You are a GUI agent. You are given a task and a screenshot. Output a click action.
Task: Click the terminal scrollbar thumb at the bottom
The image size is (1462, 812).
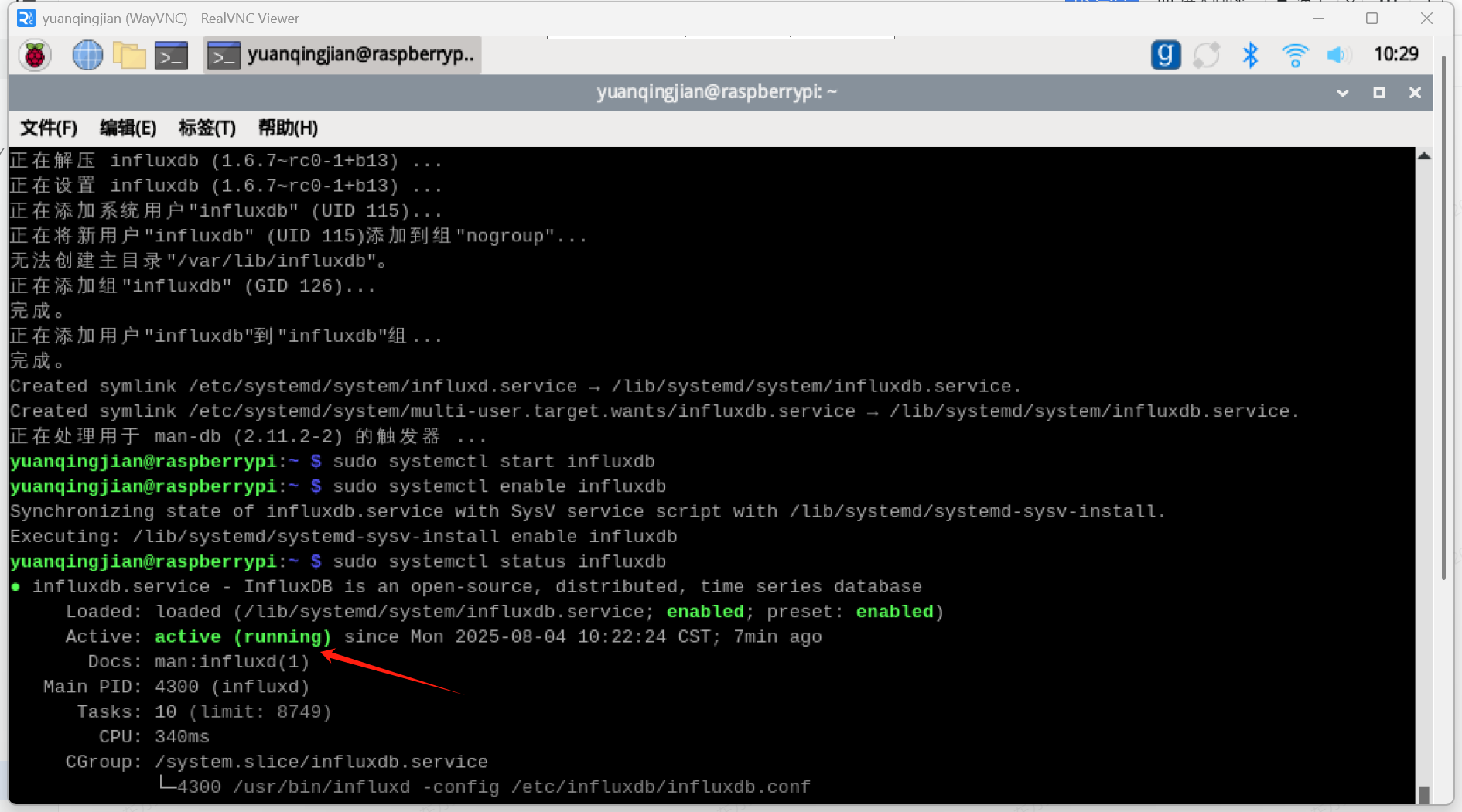point(1424,795)
